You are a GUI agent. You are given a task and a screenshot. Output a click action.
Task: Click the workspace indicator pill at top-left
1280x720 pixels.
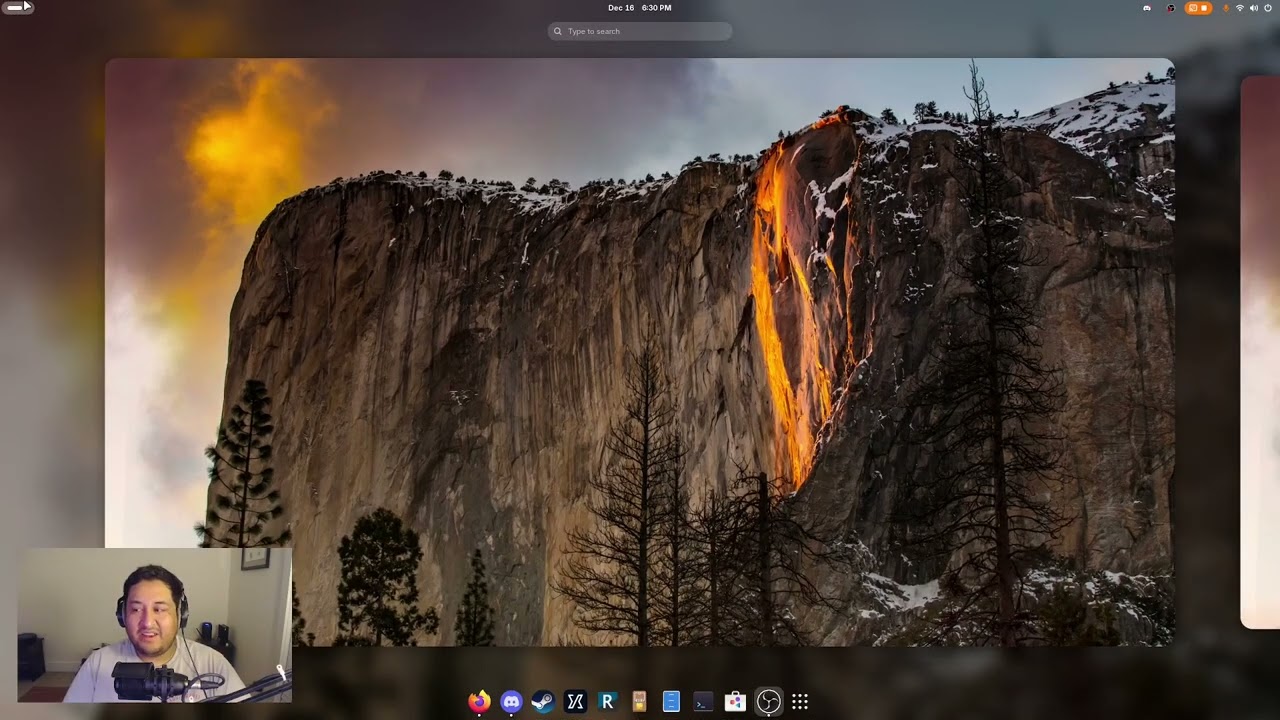(20, 7)
